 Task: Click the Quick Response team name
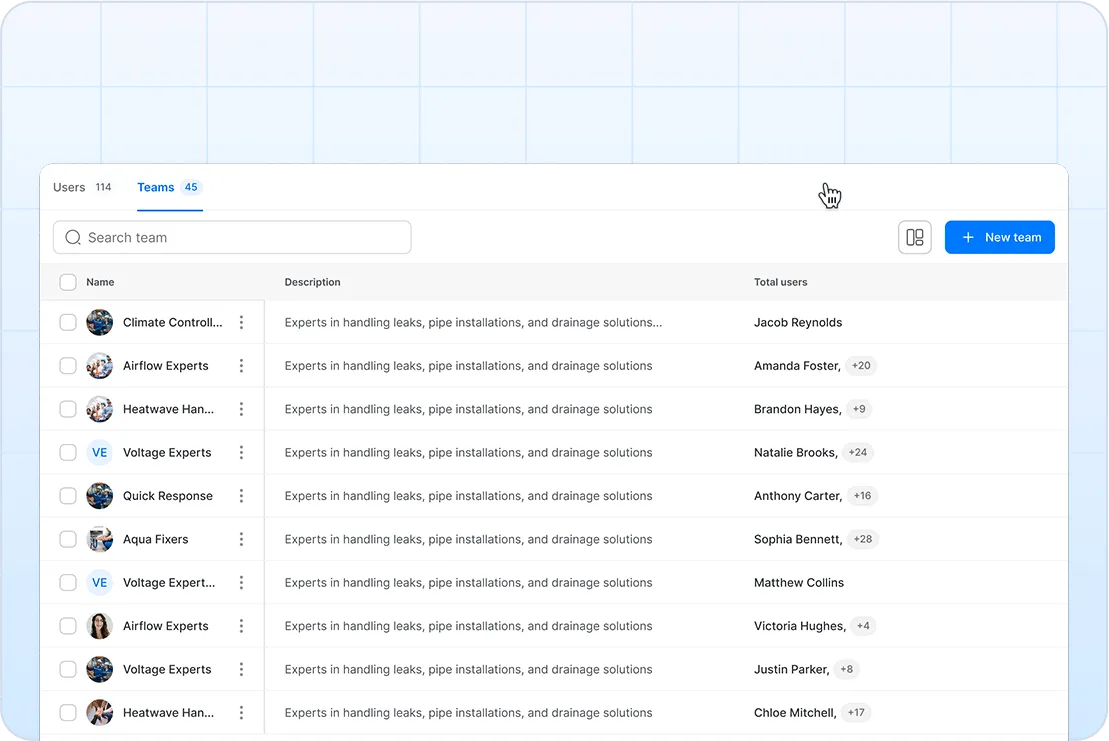[168, 496]
